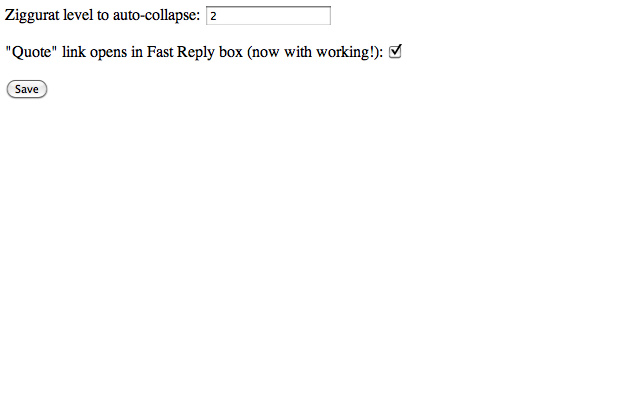Click the "Quote" link opens in Fast Reply label

point(194,52)
